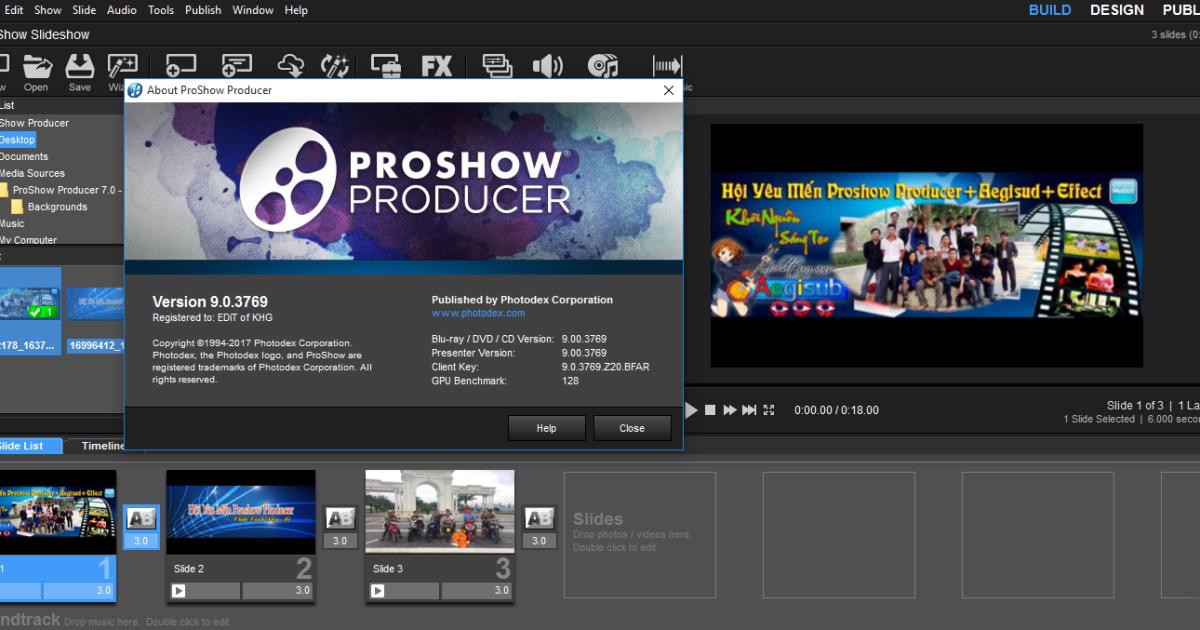Screen dimensions: 1200x630
Task: Open the Publish menu
Action: click(203, 10)
